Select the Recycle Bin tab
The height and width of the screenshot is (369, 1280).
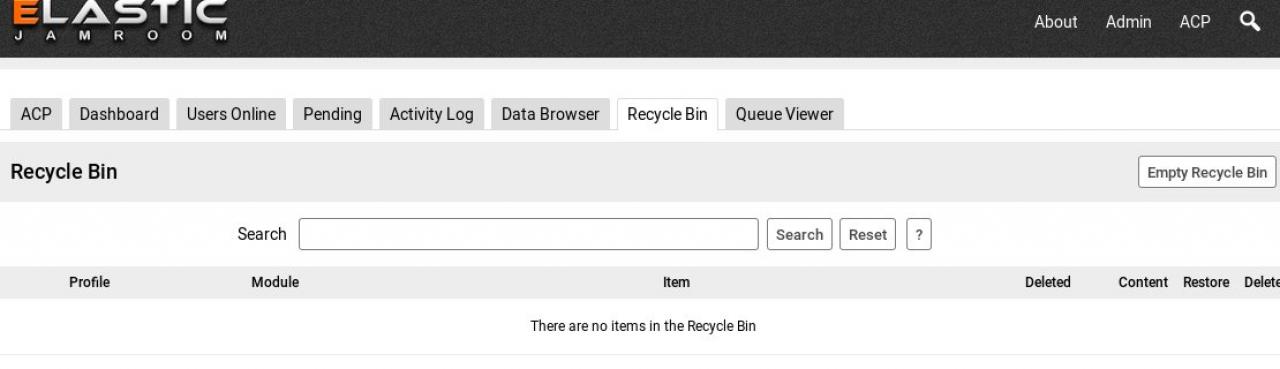click(667, 114)
